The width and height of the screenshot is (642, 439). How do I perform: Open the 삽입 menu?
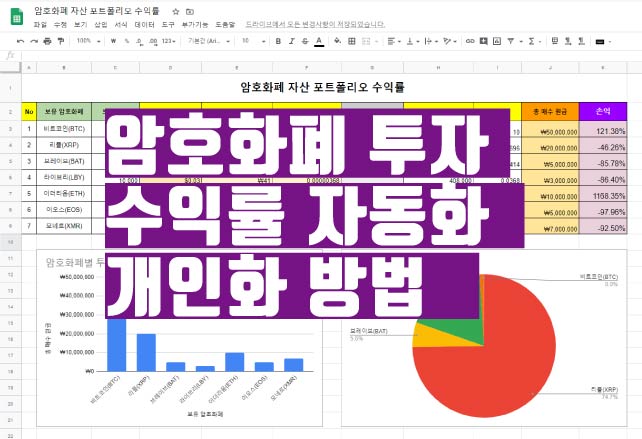pos(101,25)
